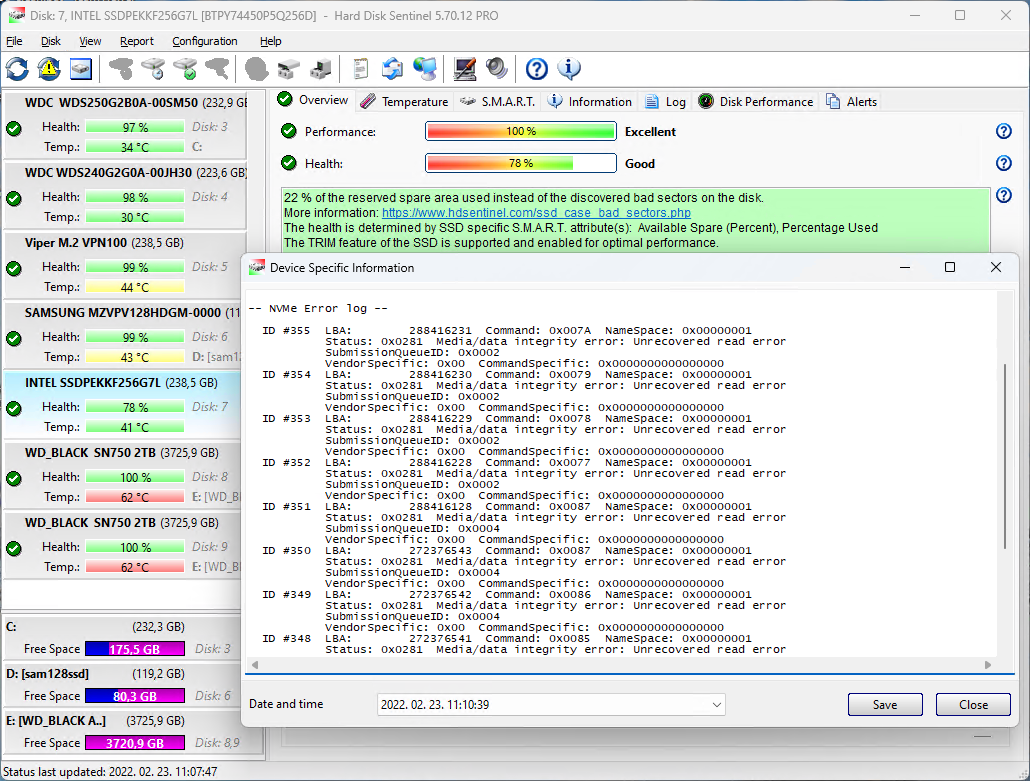
Task: Click green check status icon of WDC WDS250G2B0A disk
Action: coord(14,128)
